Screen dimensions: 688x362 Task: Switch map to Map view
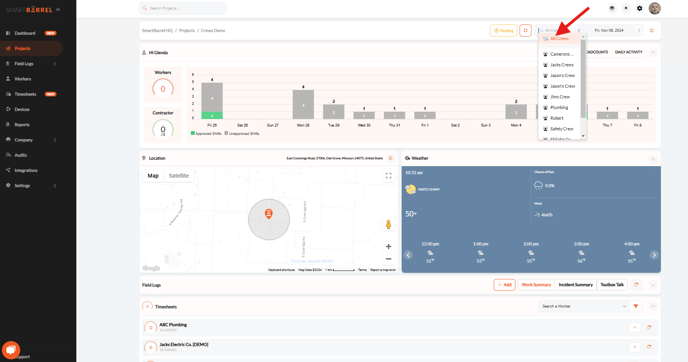coord(153,176)
